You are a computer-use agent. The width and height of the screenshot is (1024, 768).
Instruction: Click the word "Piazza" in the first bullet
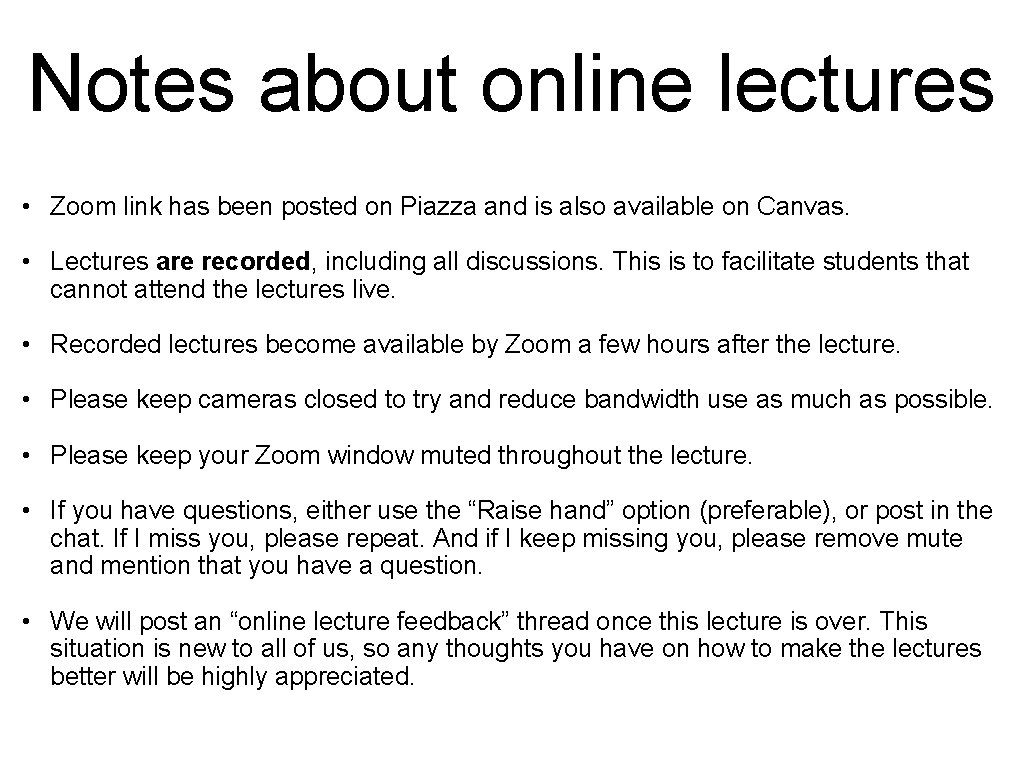438,206
